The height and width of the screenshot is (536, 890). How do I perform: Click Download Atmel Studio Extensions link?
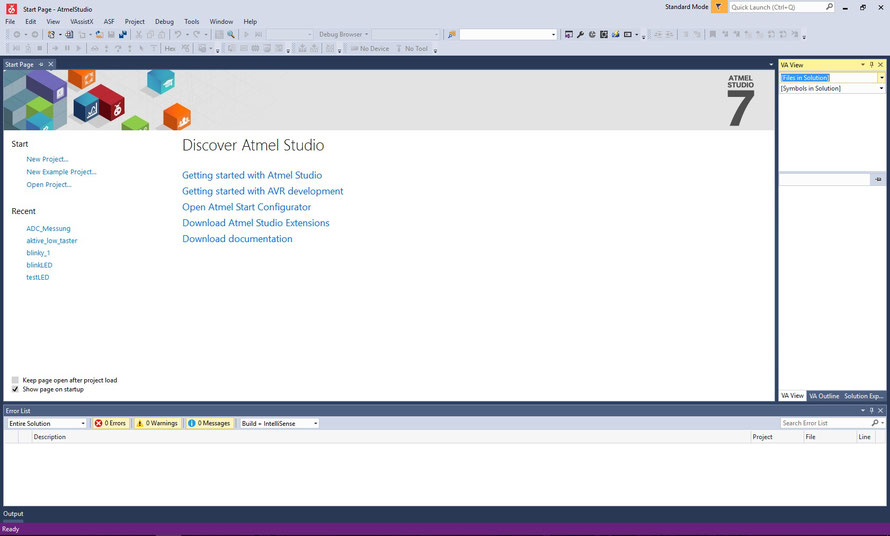[256, 223]
